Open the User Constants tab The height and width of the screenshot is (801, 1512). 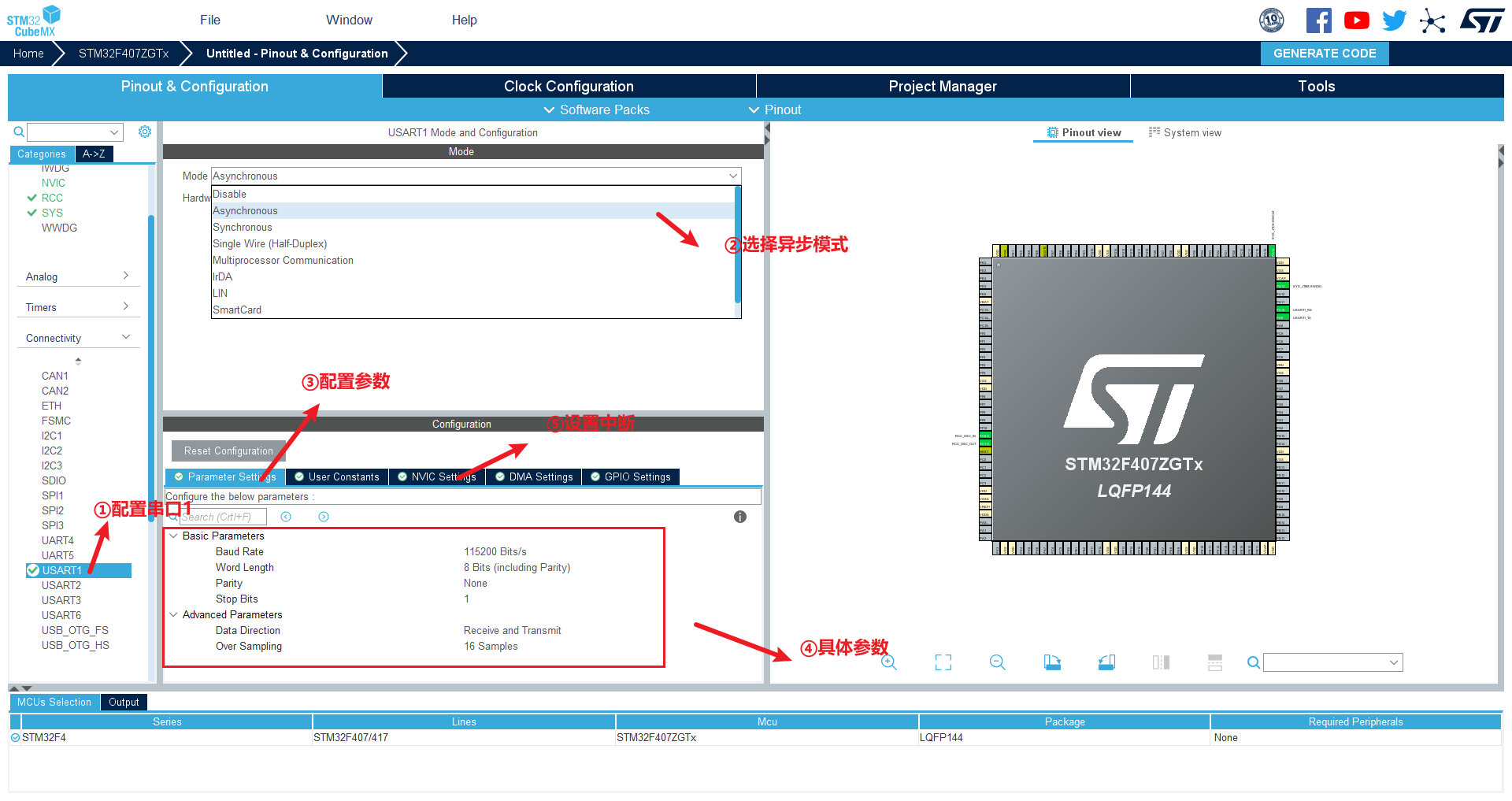[x=337, y=477]
